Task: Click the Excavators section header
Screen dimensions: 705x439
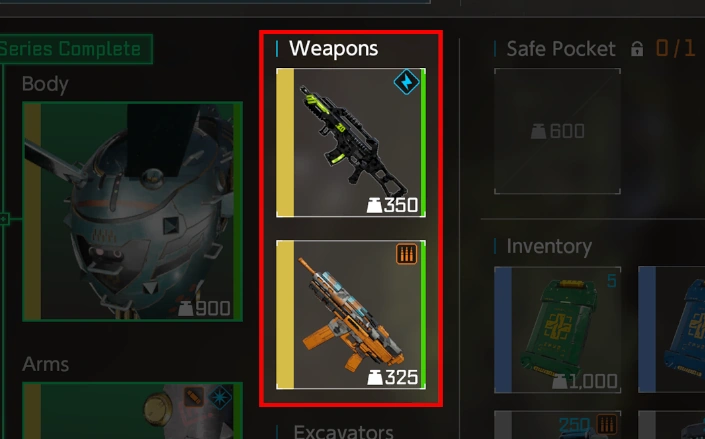Action: pyautogui.click(x=344, y=432)
